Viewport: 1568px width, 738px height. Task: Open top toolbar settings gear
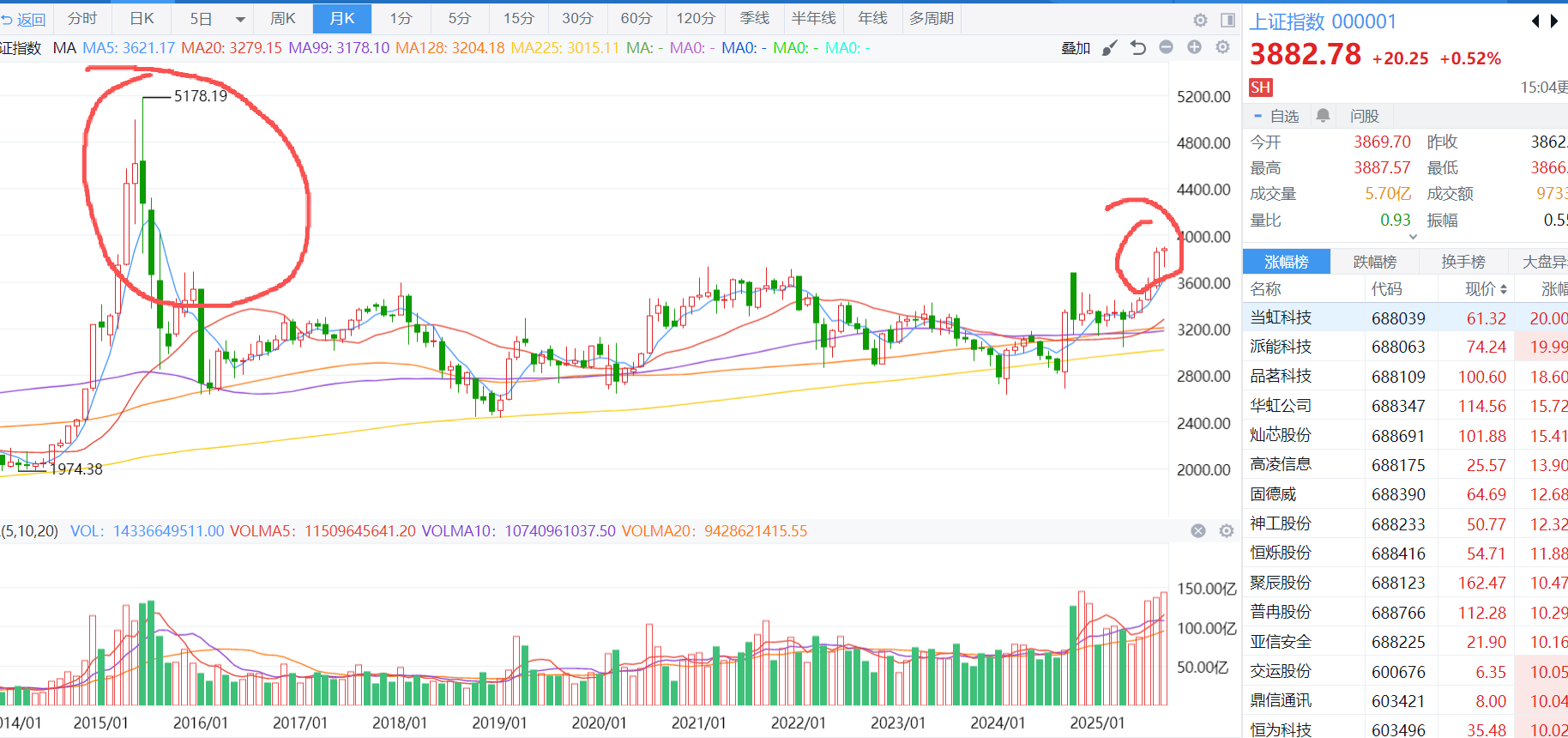pyautogui.click(x=1200, y=20)
